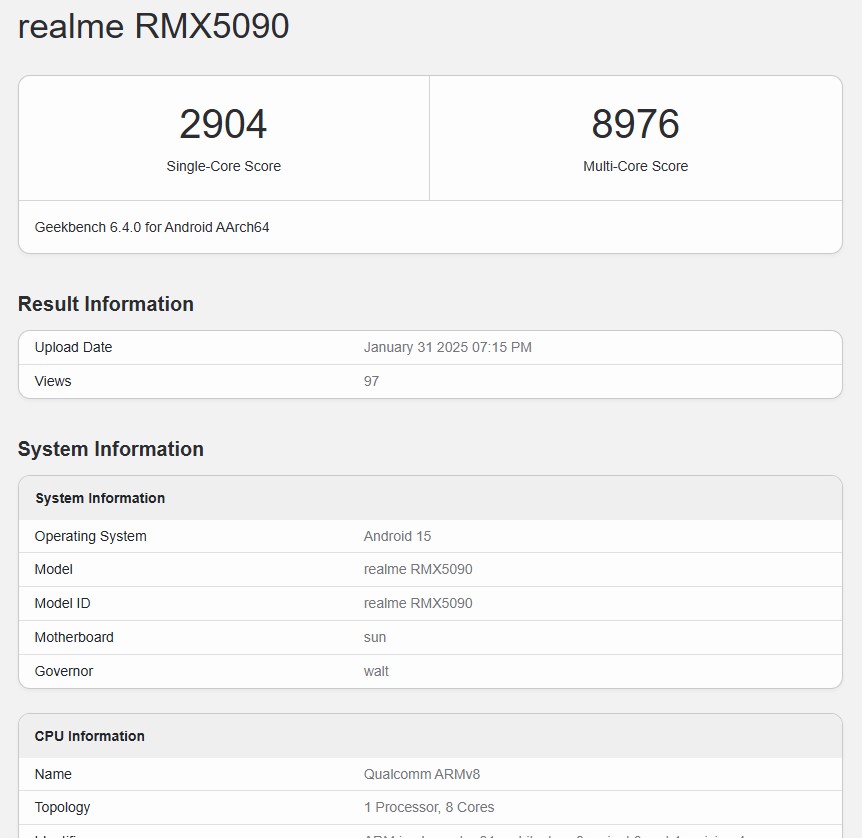Select the motherboard value 'sun'

[375, 638]
